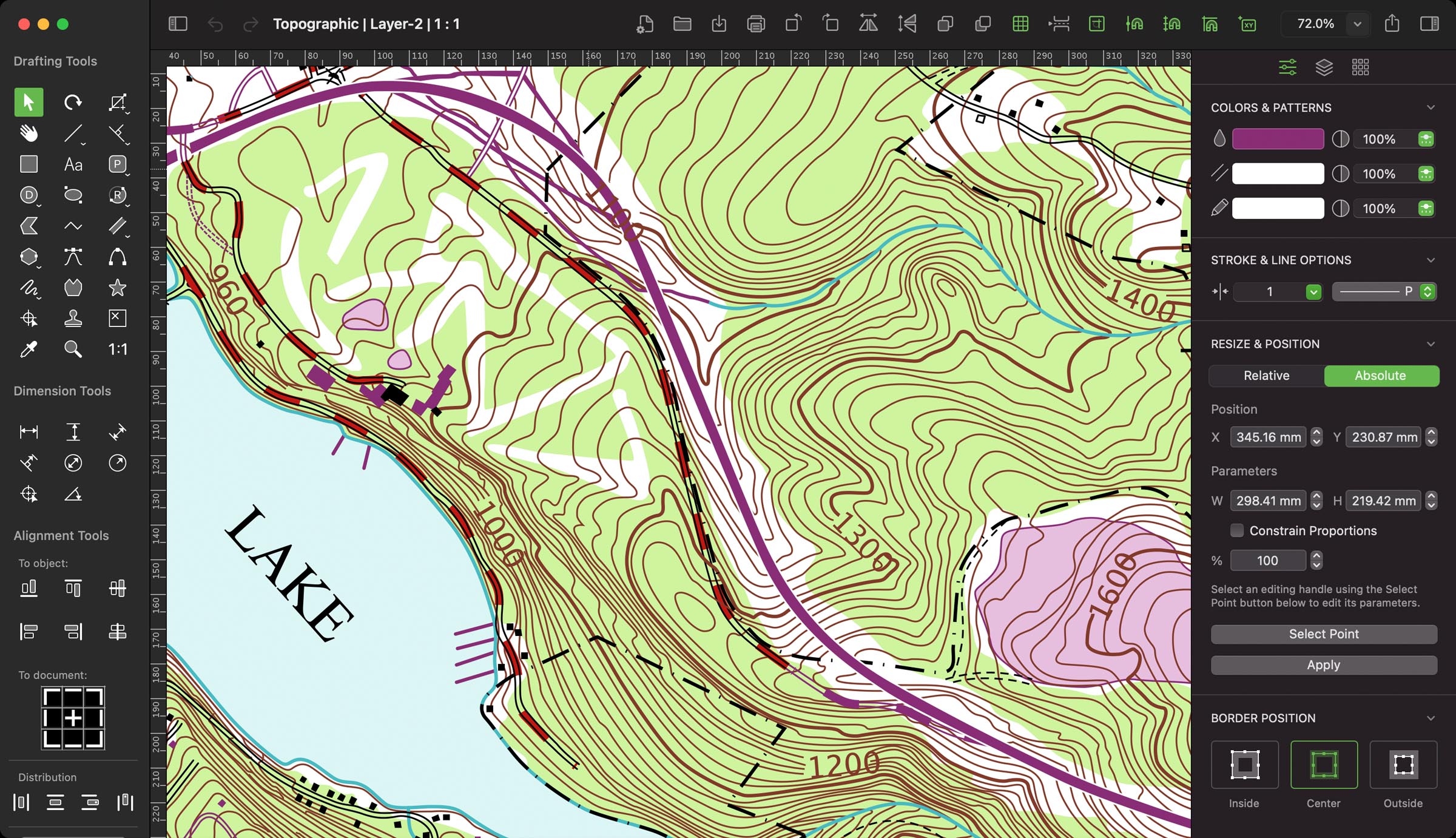Collapse the Stroke & Line Options section

click(x=1431, y=260)
